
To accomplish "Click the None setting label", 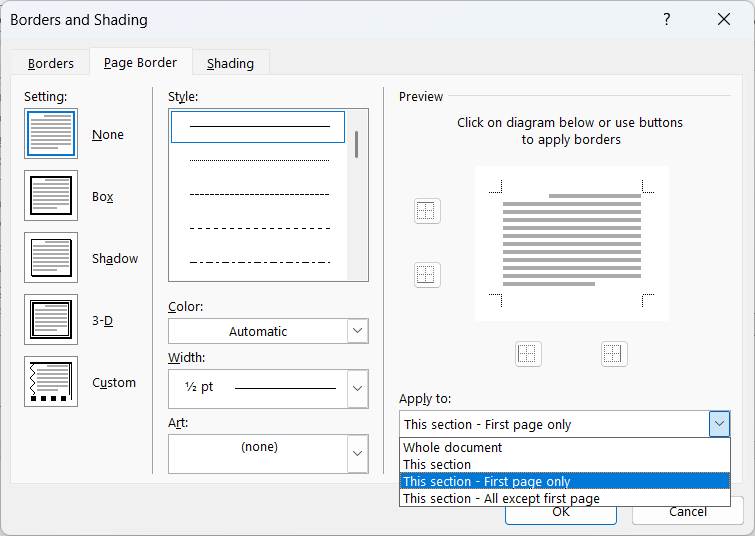I will click(108, 134).
